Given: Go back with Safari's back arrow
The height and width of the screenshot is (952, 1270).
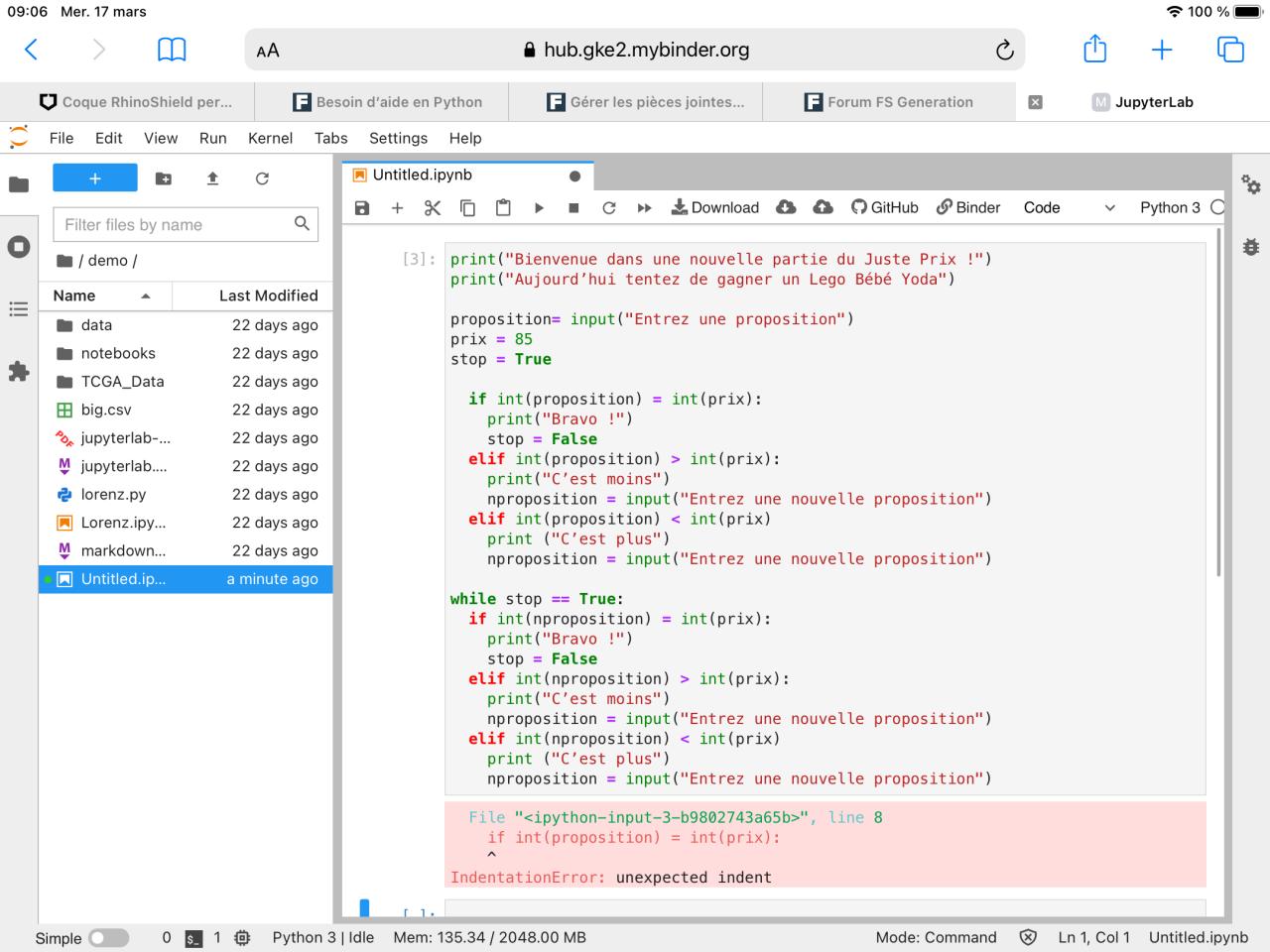Looking at the screenshot, I should [32, 50].
